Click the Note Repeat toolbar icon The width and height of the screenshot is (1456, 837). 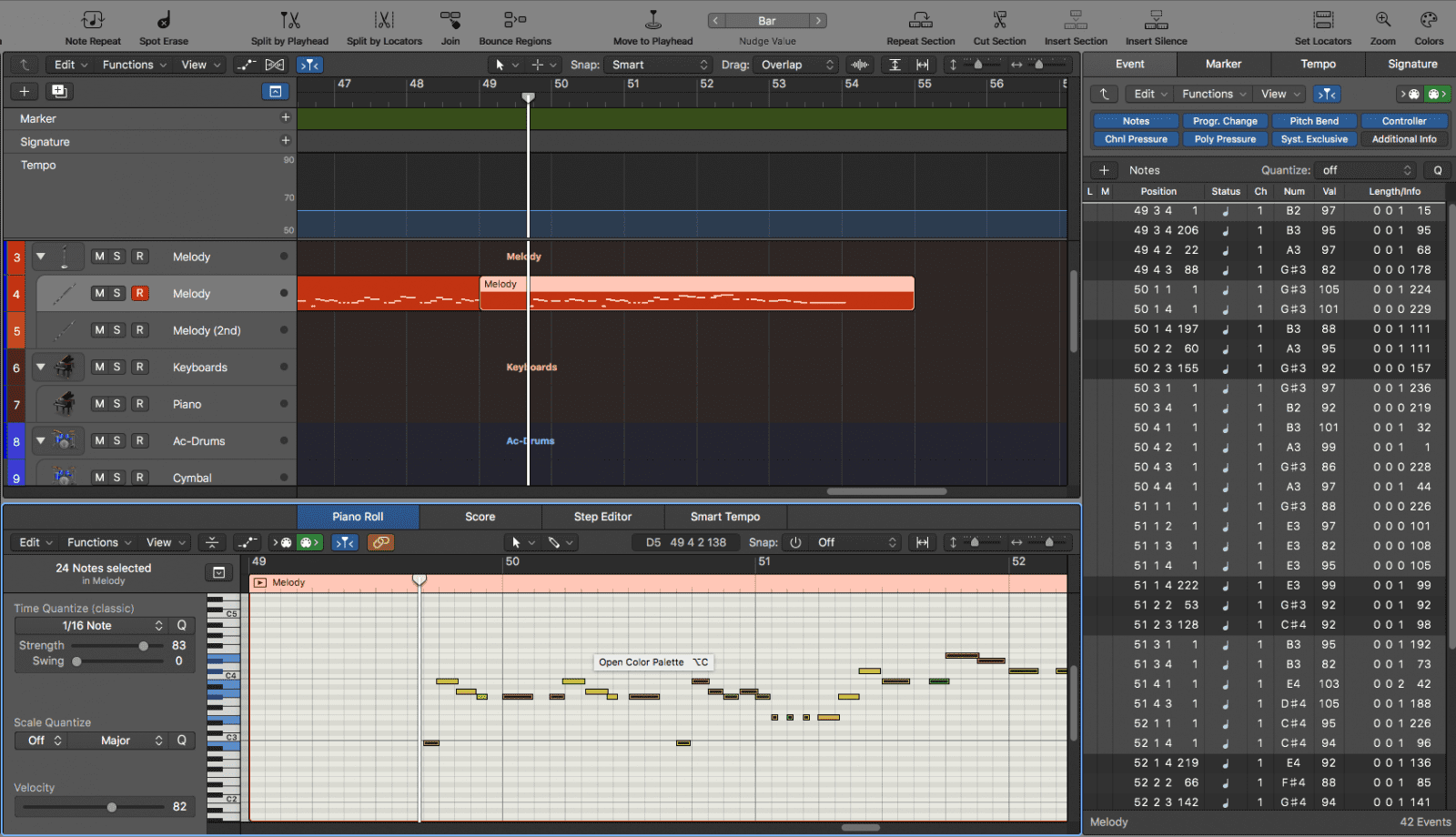[x=93, y=20]
